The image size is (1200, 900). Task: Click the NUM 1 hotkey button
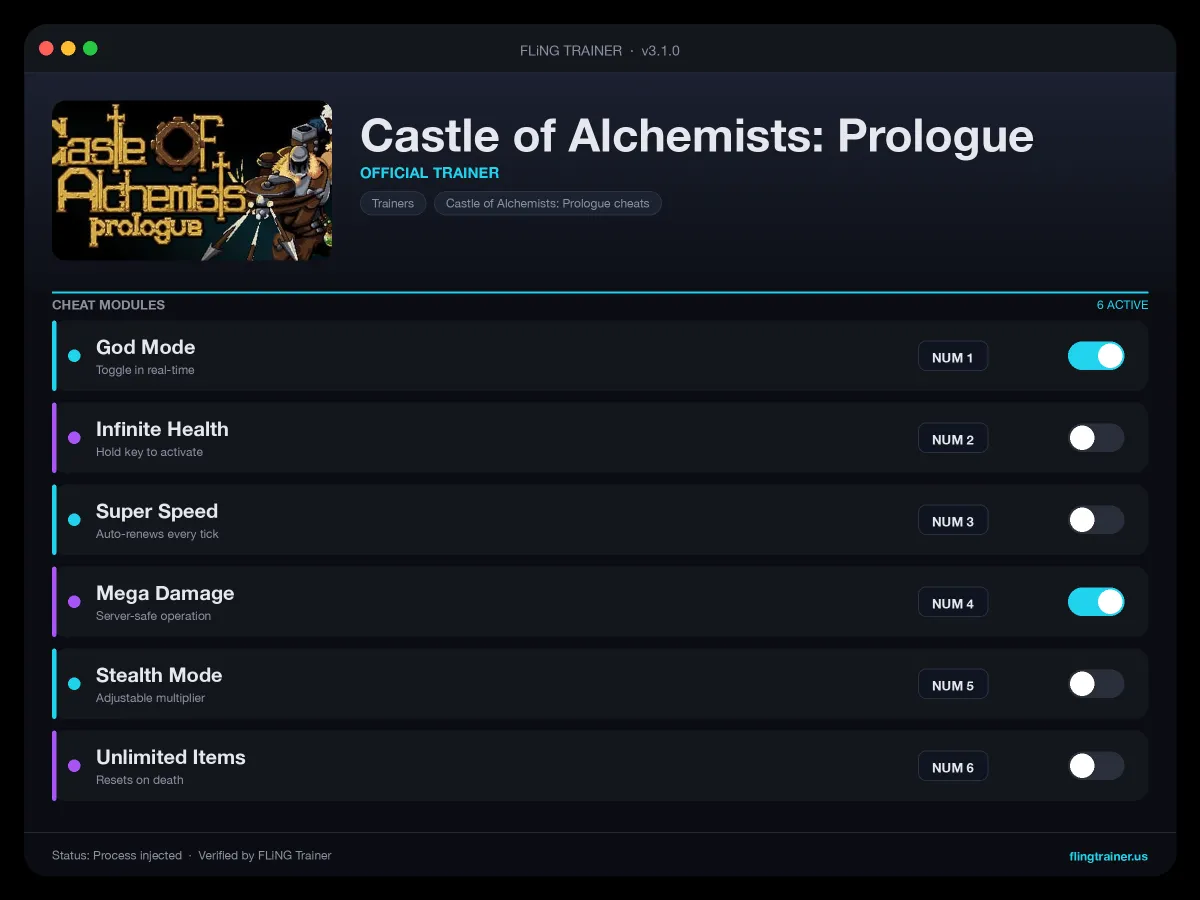pyautogui.click(x=953, y=357)
